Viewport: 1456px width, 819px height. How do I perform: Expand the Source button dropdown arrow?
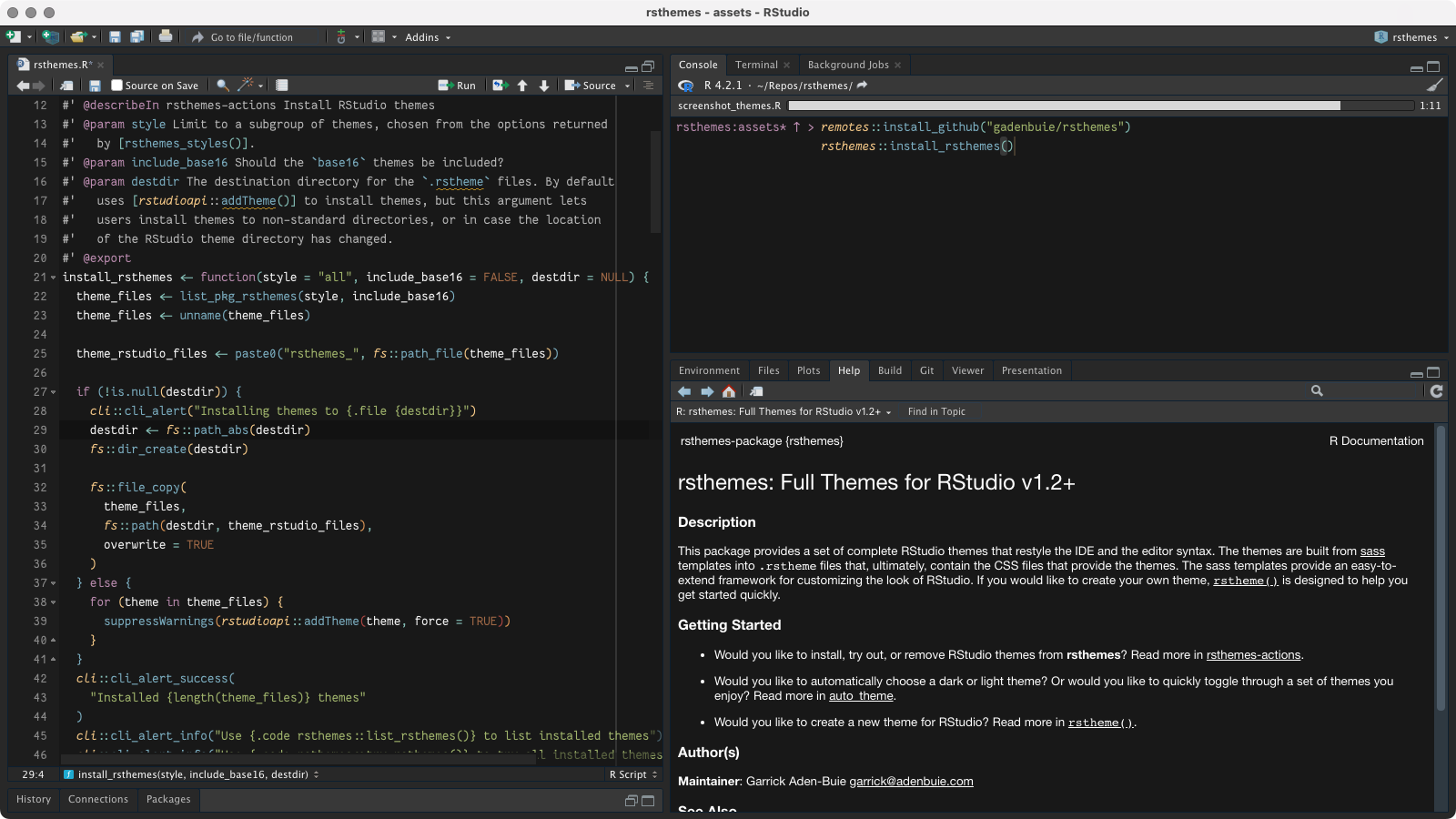(627, 86)
